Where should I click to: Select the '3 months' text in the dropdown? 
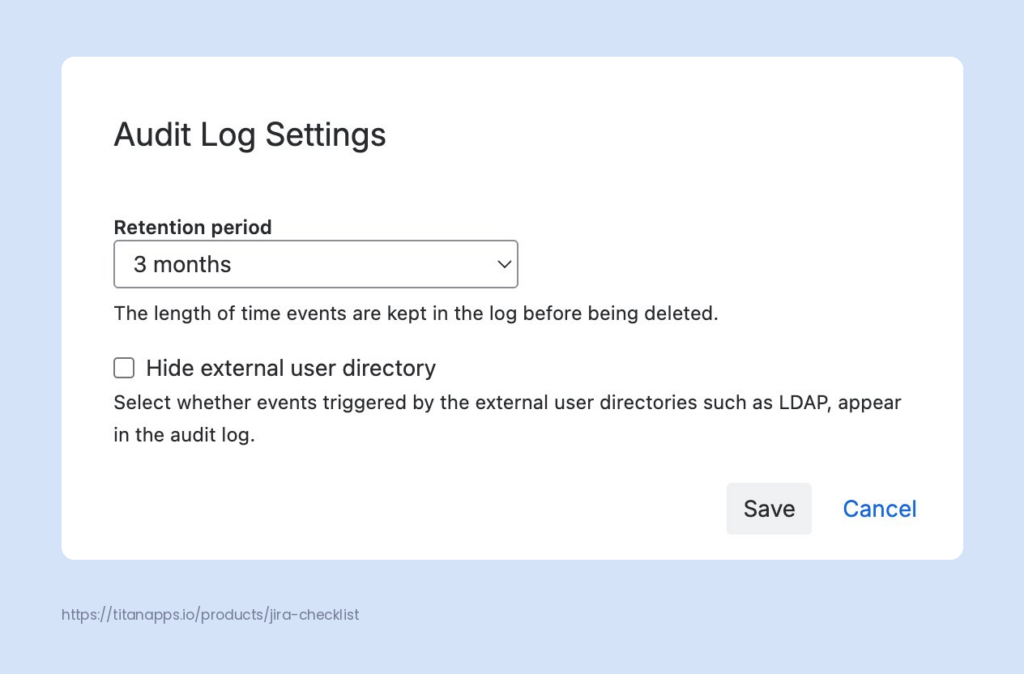pyautogui.click(x=182, y=263)
